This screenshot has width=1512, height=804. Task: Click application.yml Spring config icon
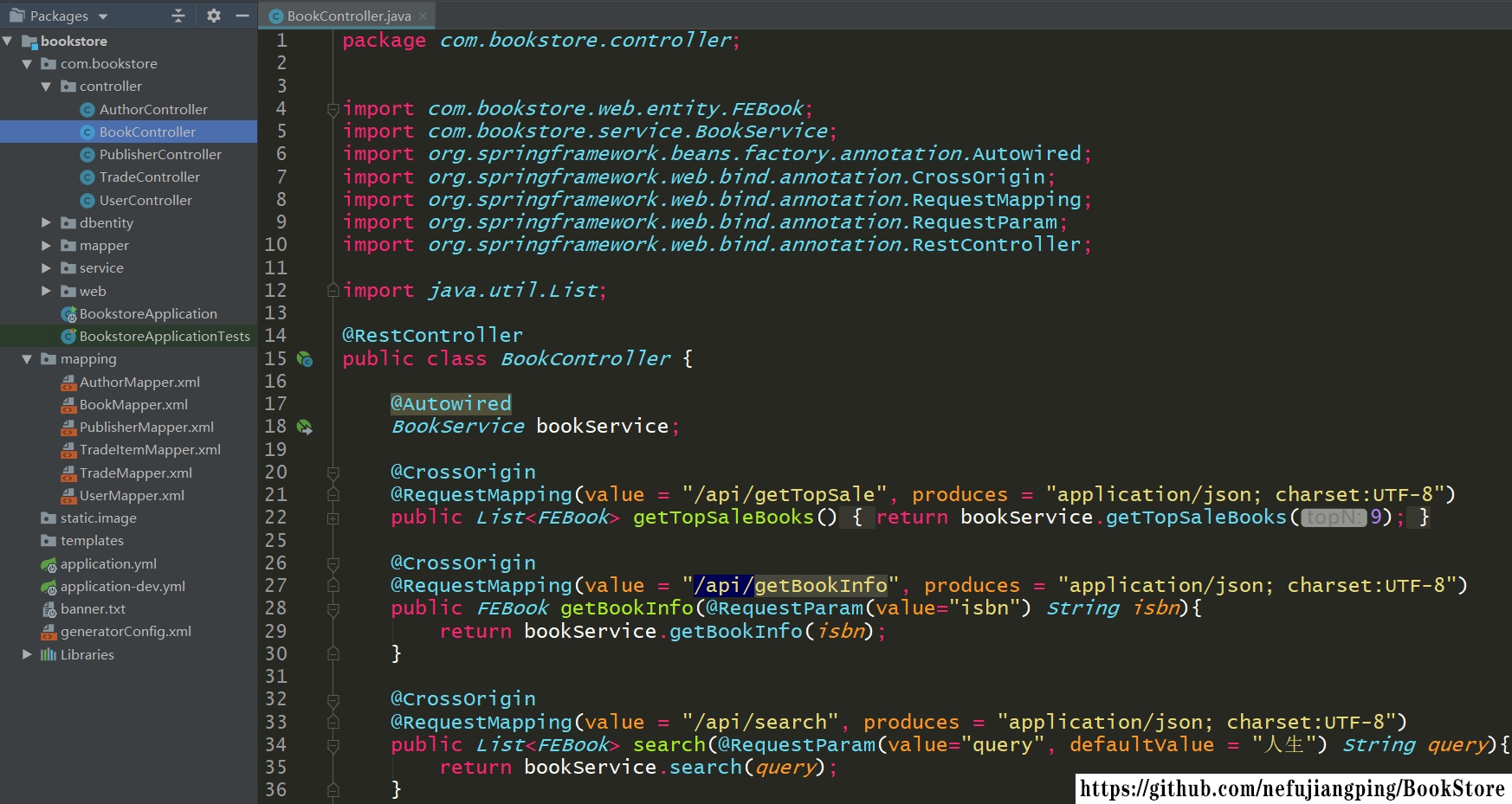click(49, 564)
